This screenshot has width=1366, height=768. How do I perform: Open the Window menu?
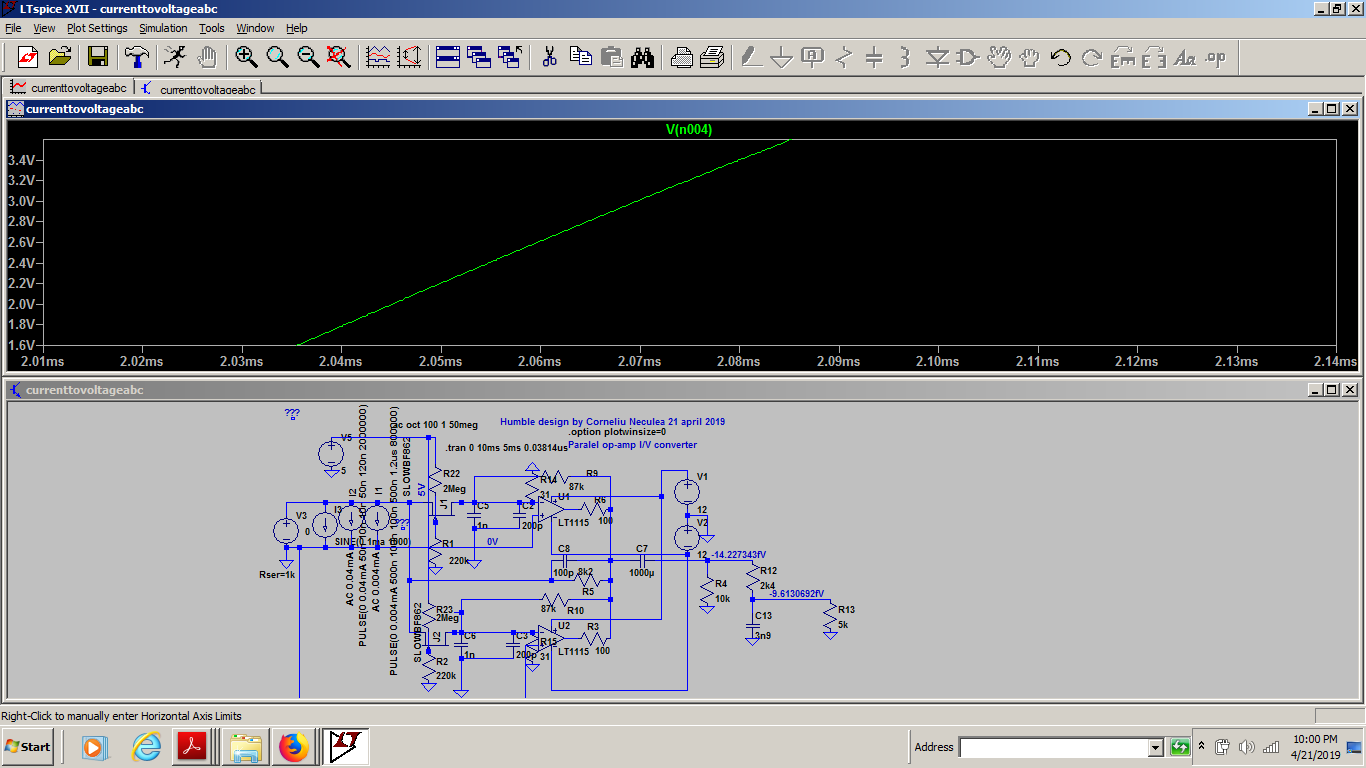tap(255, 28)
